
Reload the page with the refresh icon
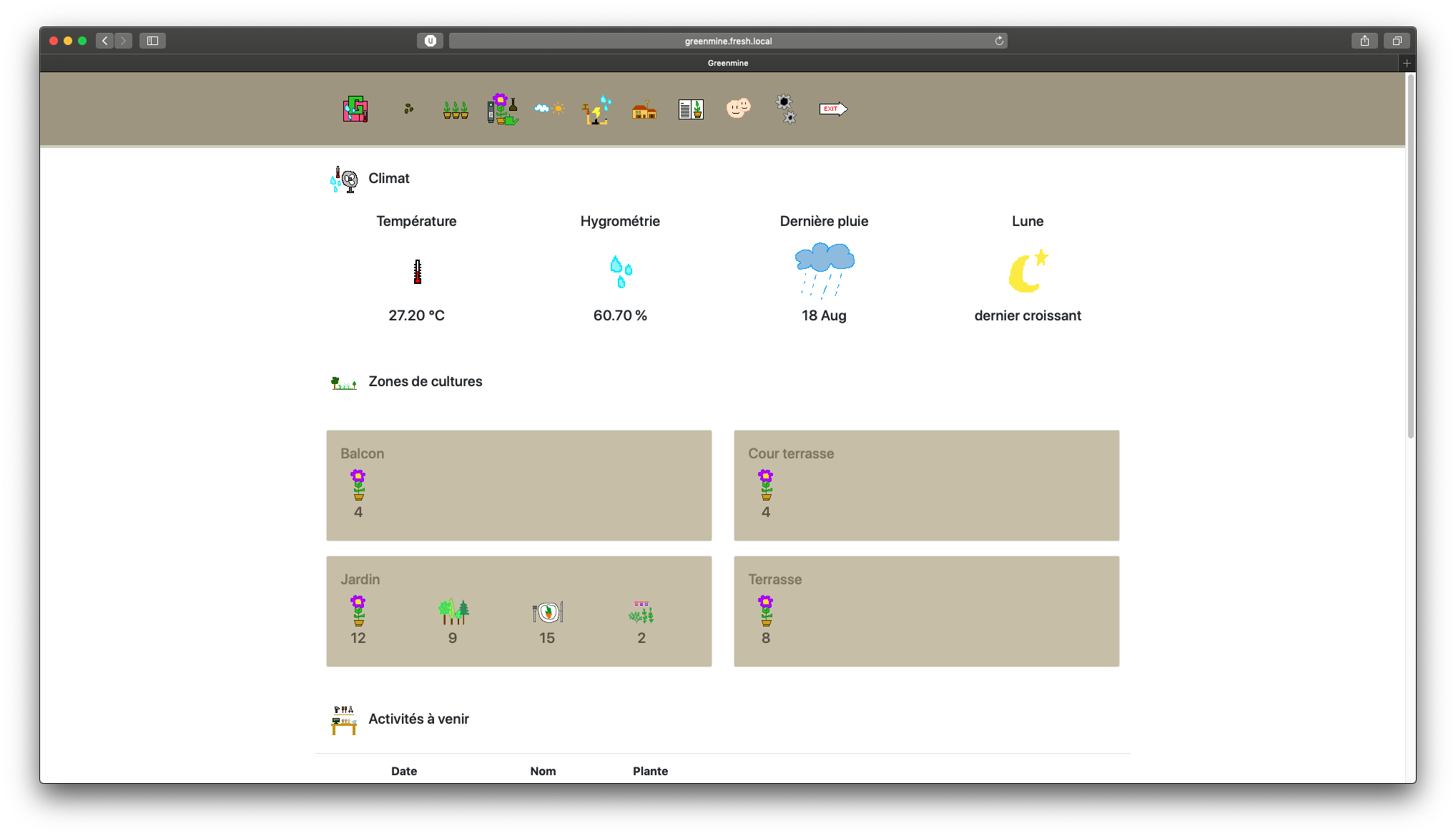tap(999, 41)
